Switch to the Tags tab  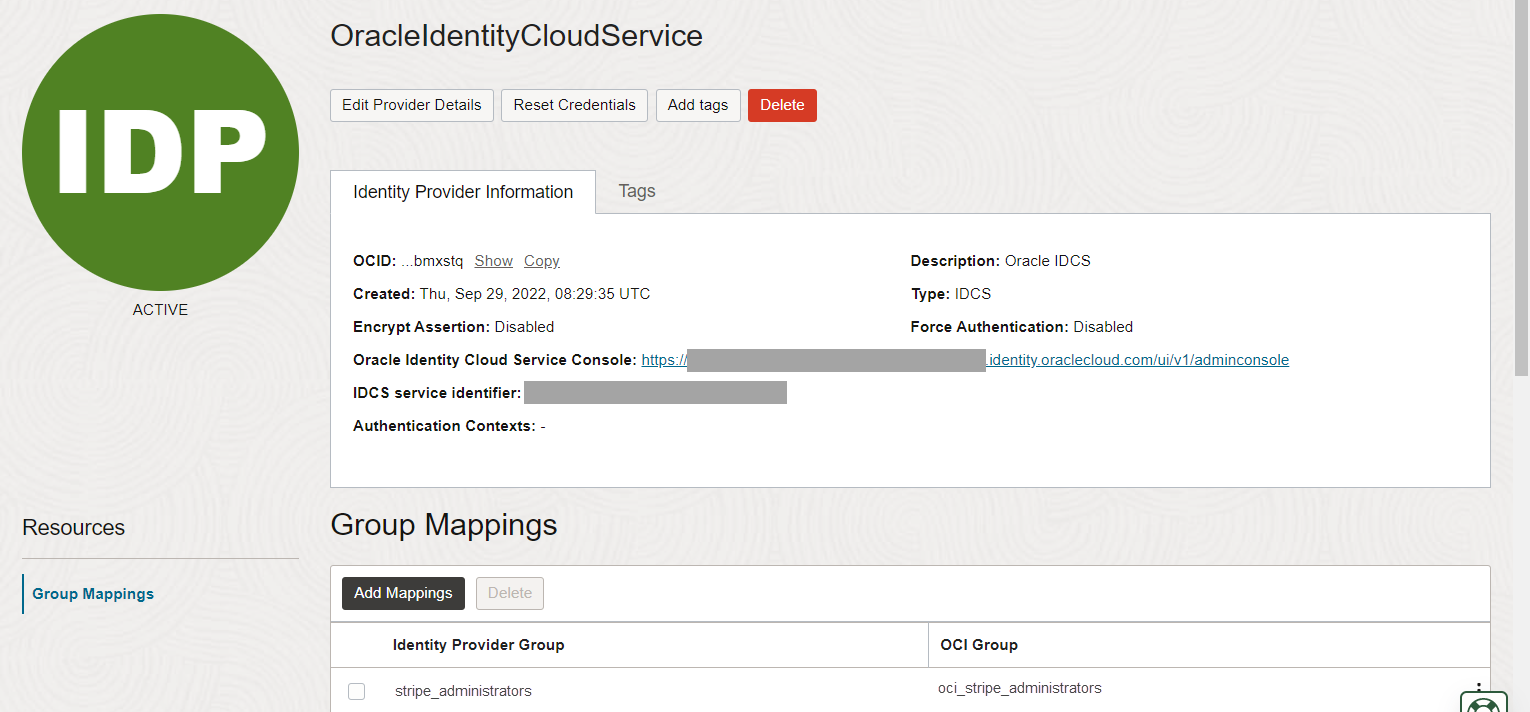pyautogui.click(x=637, y=191)
